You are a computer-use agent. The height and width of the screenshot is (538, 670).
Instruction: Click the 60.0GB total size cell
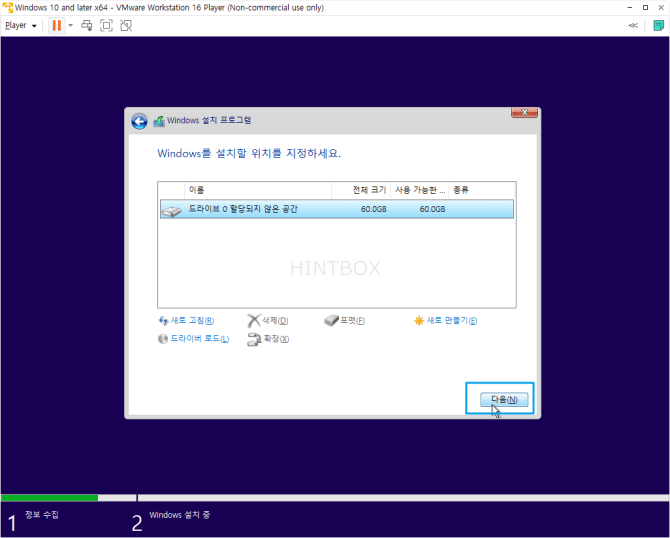point(373,209)
